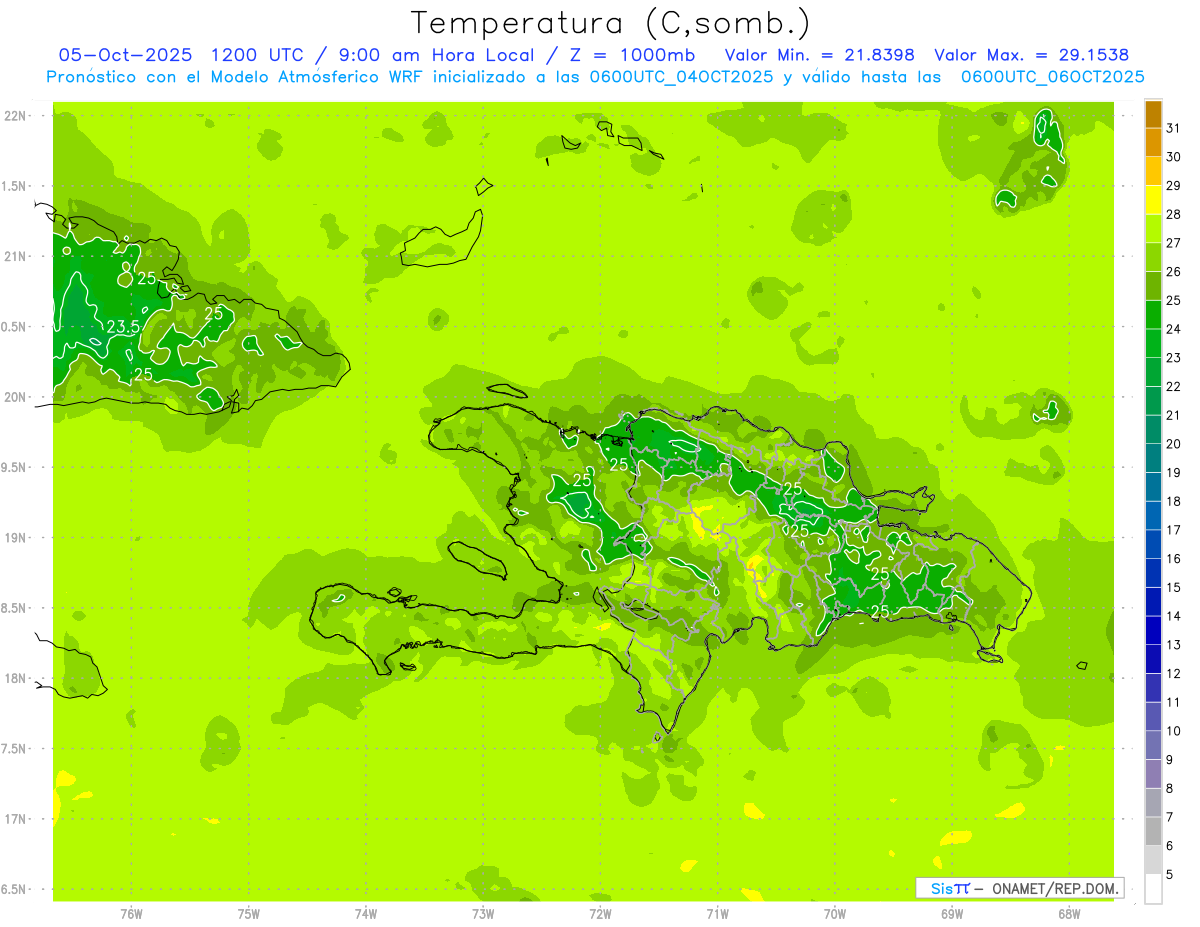Select the ONAMET/REP.DOM. credit label
Viewport: 1200px width, 927px height.
[1055, 888]
